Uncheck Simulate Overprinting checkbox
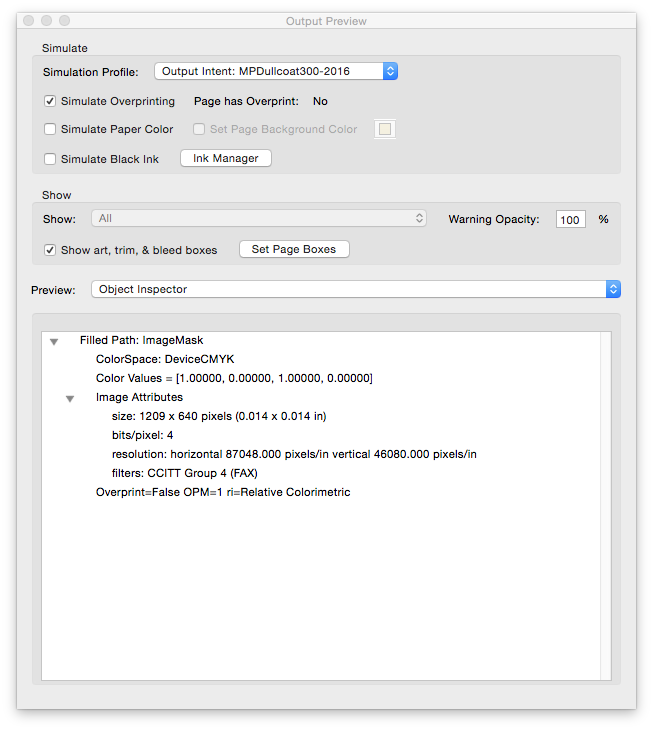Viewport: 653px width, 730px height. click(x=50, y=101)
